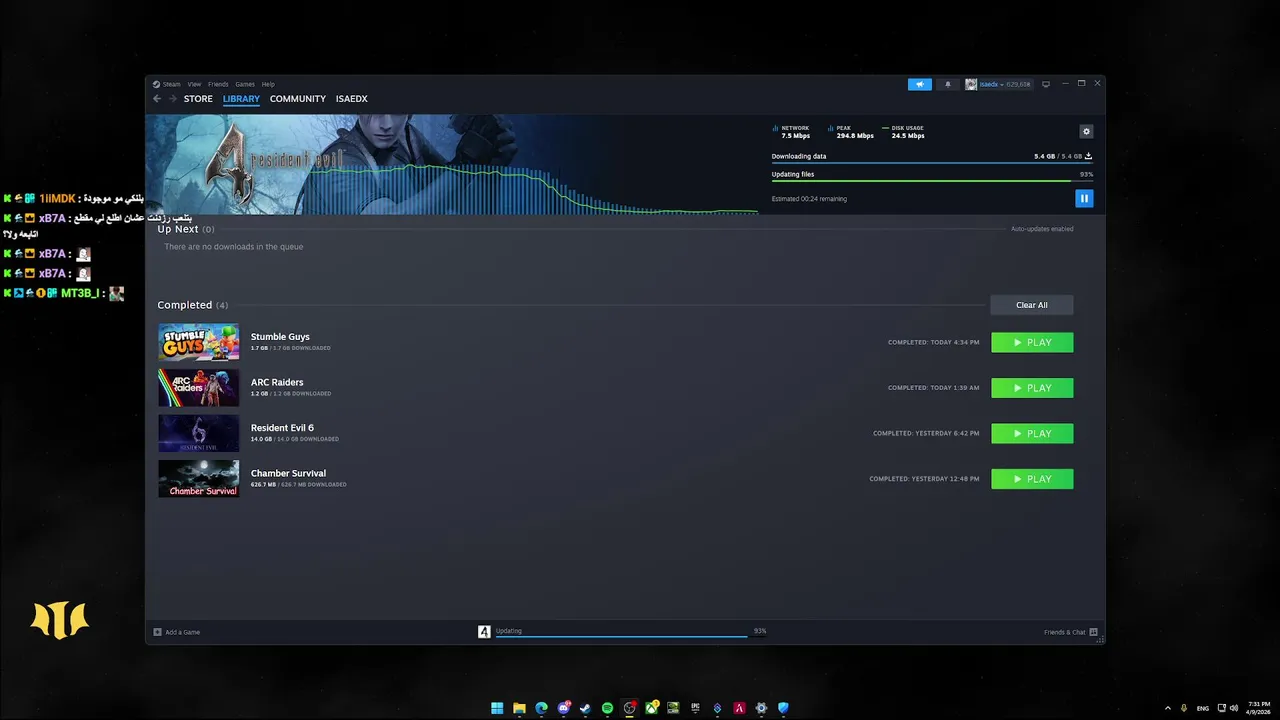Screen dimensions: 1280x720
Task: Switch to the COMMUNITY tab
Action: pos(298,99)
